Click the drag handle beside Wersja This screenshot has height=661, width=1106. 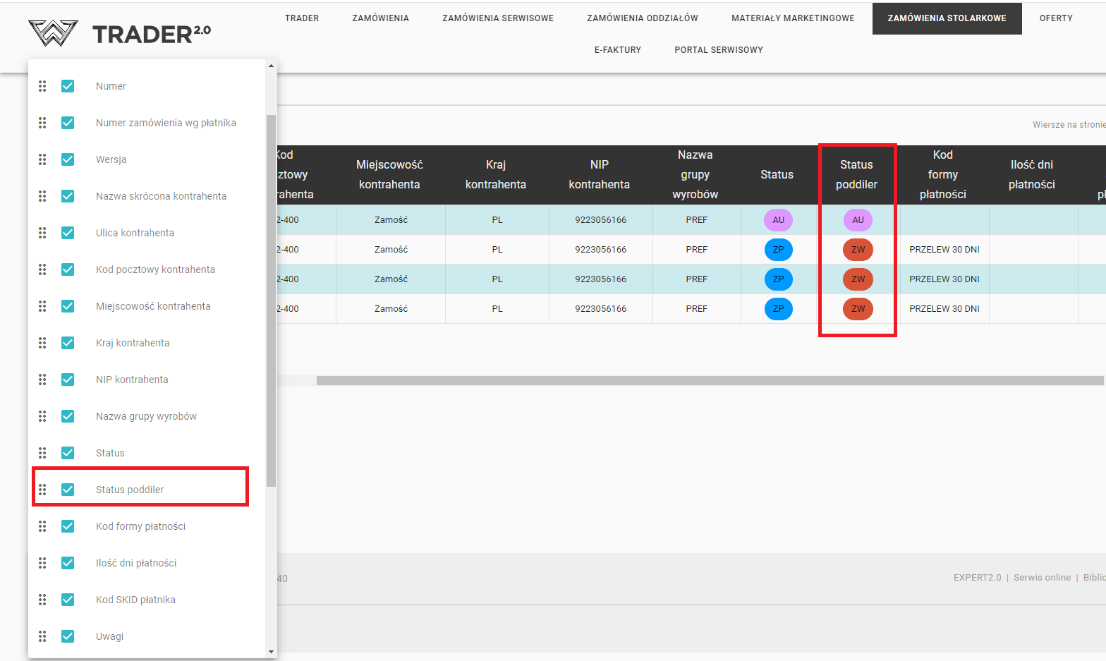[42, 159]
